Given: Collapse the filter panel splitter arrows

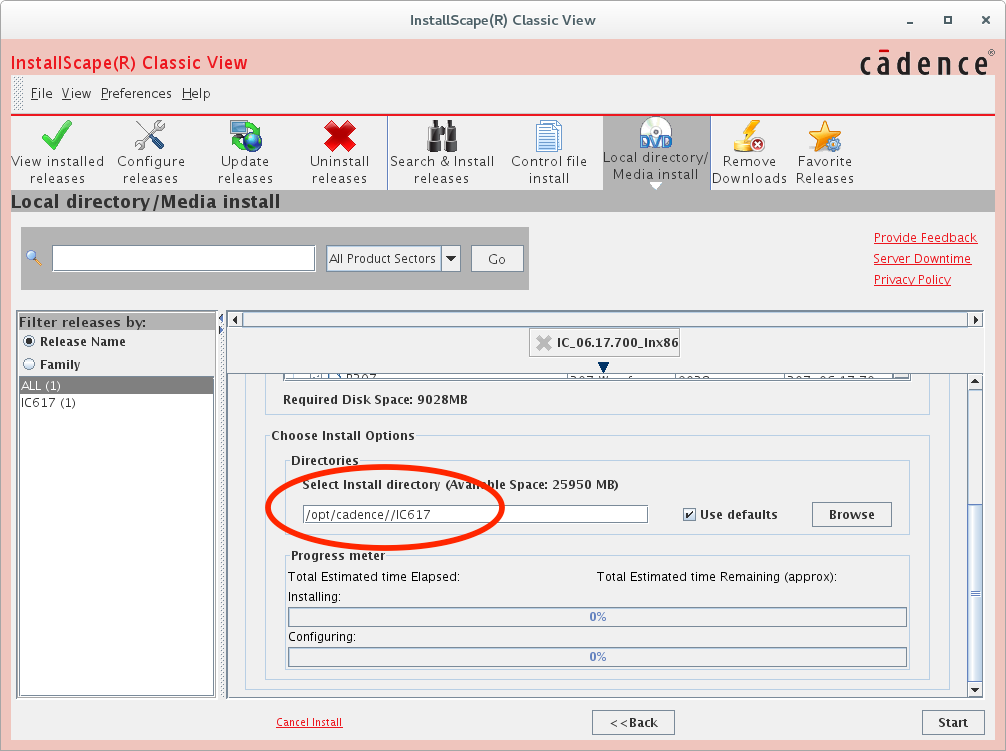Looking at the screenshot, I should 221,324.
